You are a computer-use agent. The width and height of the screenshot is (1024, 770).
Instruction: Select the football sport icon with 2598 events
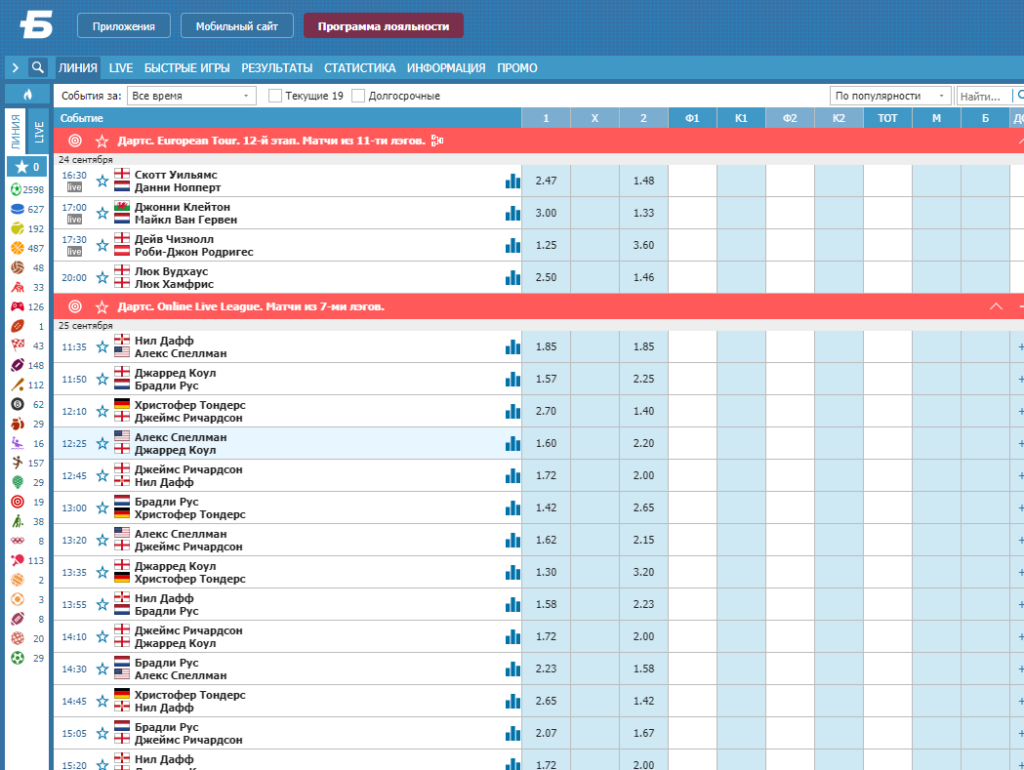coord(16,189)
